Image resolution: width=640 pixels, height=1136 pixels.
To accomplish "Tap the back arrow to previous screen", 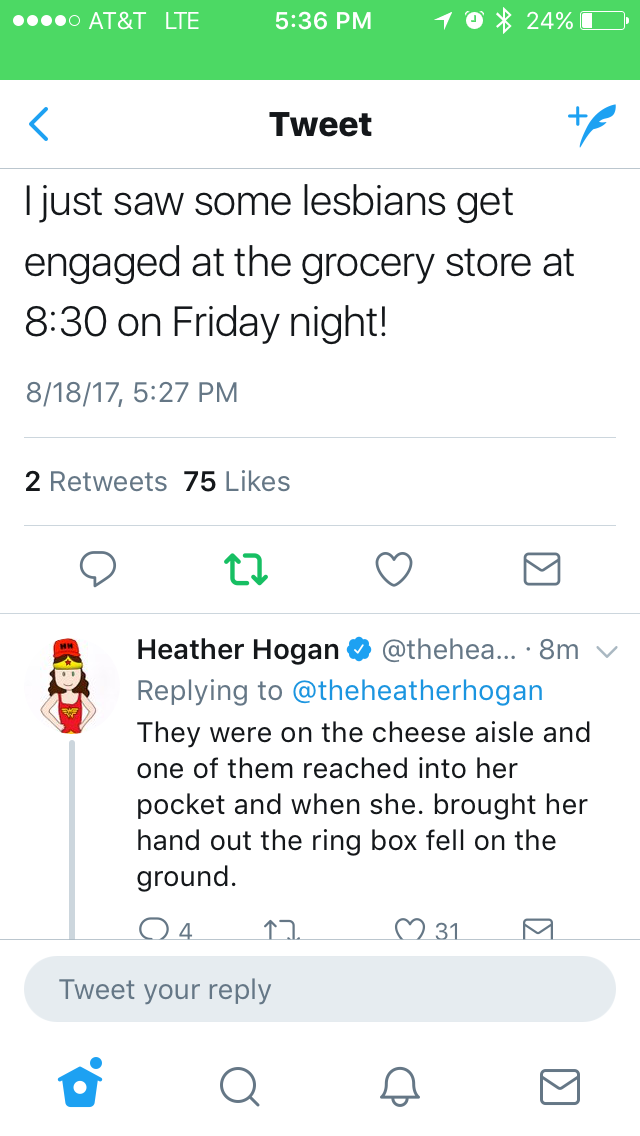I will click(38, 124).
